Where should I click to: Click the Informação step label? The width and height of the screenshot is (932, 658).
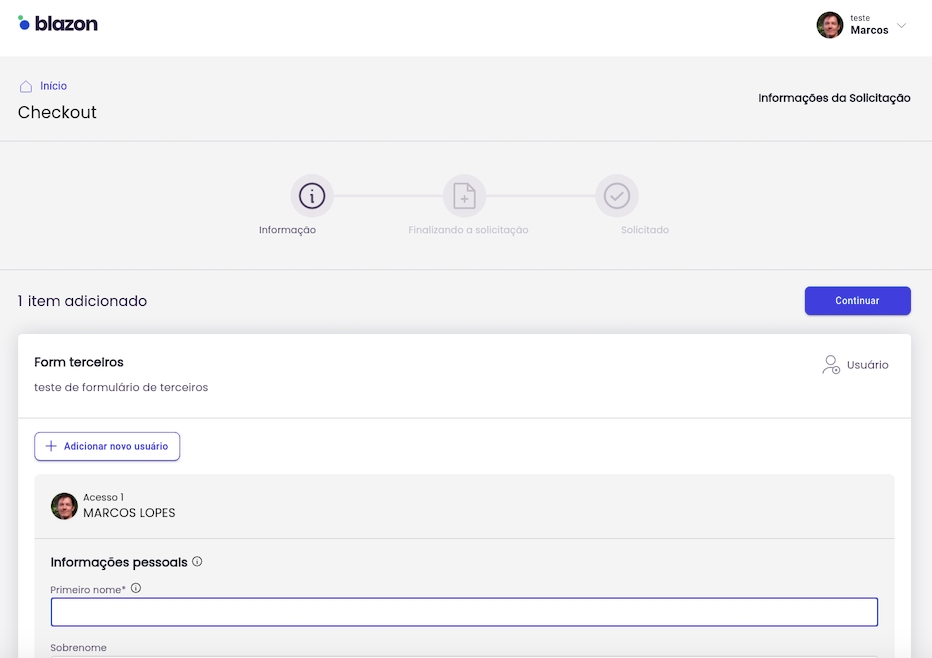[287, 230]
